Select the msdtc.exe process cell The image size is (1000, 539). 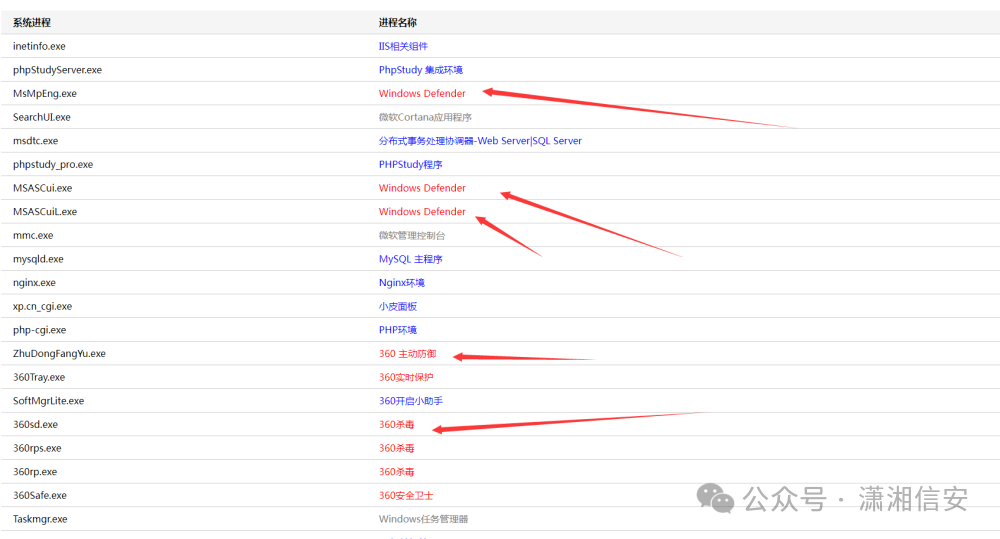tap(35, 141)
